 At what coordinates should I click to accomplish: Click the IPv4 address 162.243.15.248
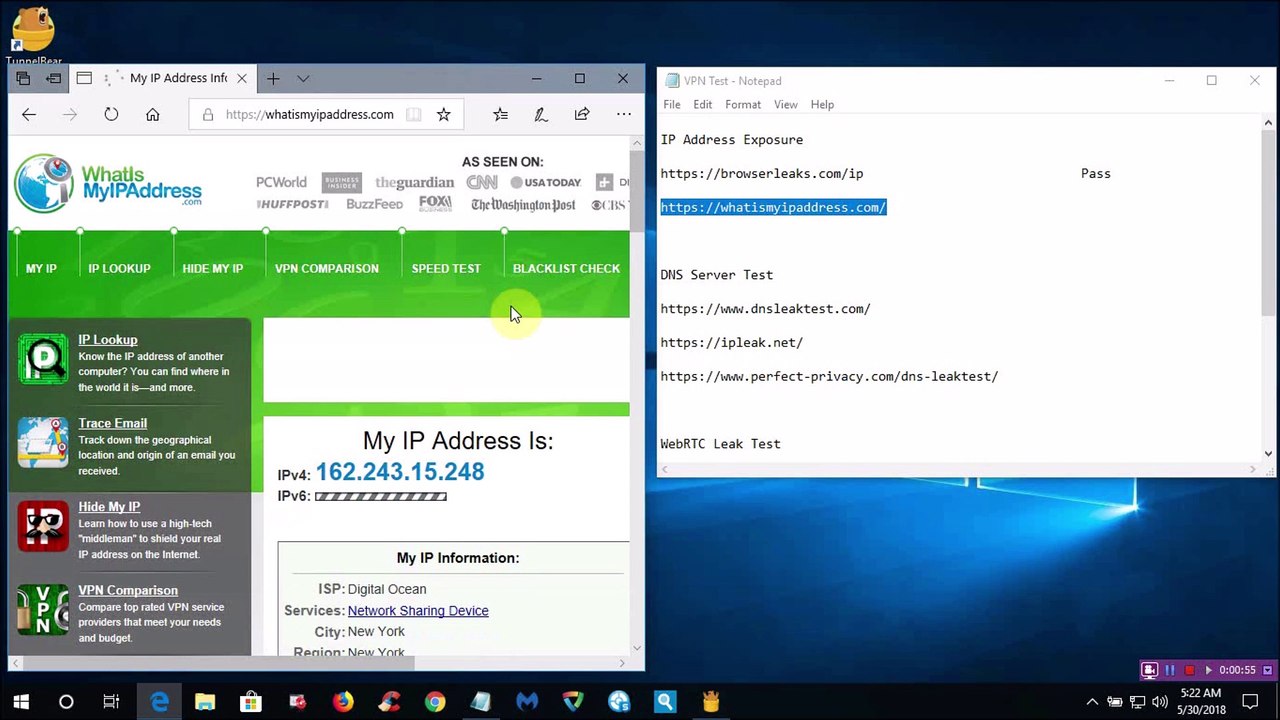coord(400,472)
